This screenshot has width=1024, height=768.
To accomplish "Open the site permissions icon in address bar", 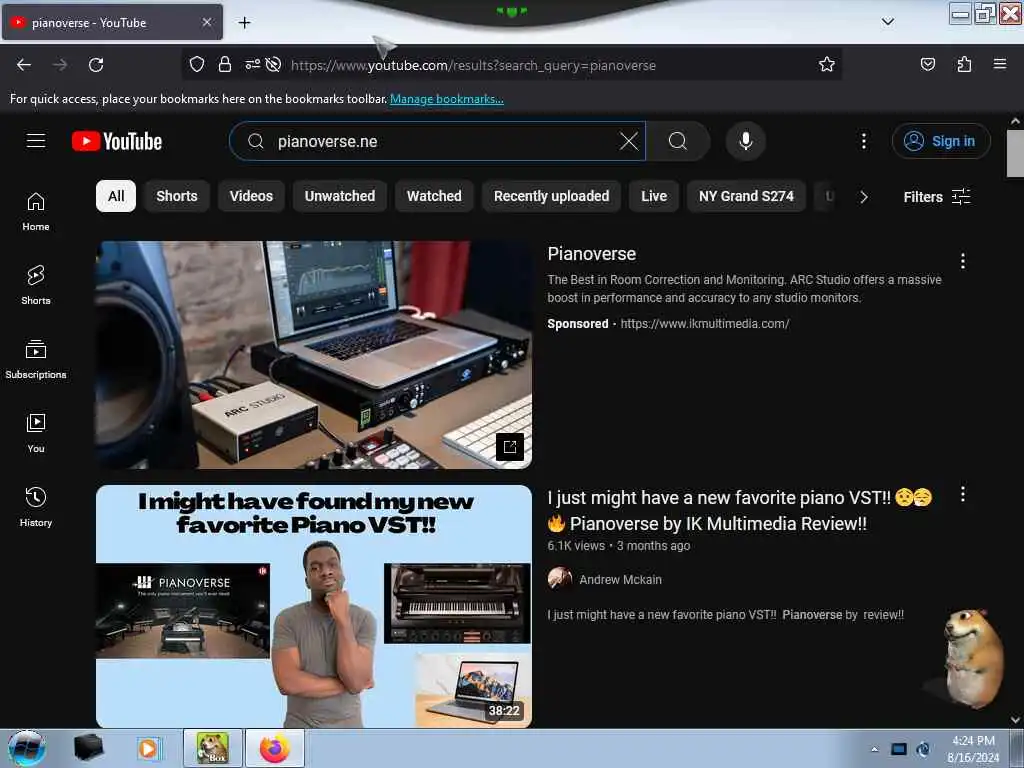I will 252,64.
